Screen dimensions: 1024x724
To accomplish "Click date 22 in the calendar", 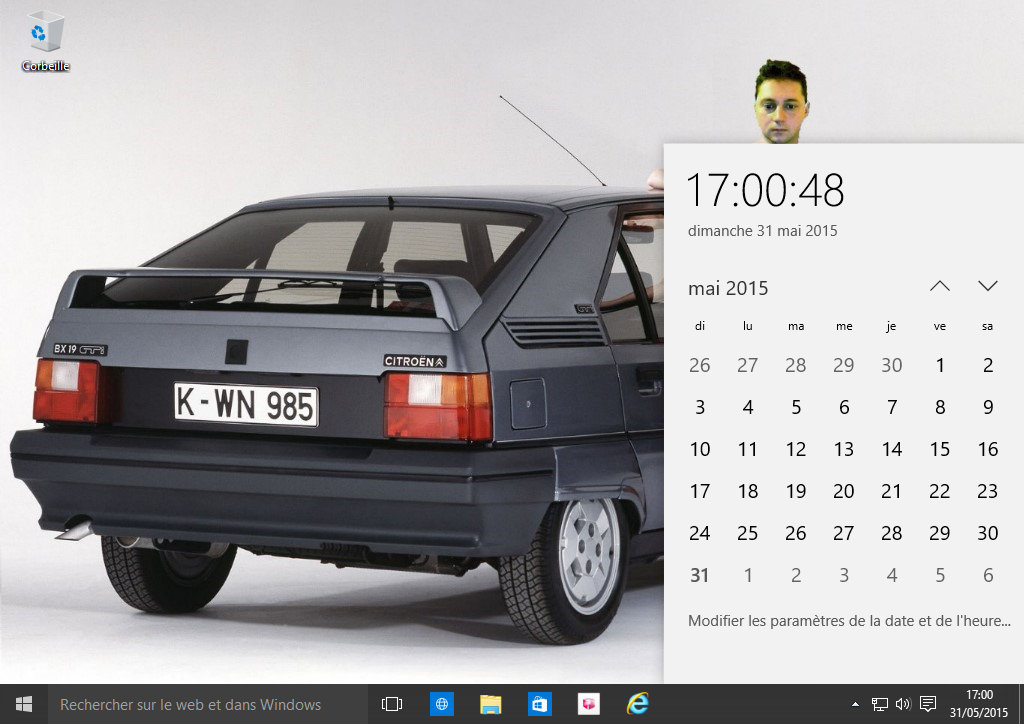I will pyautogui.click(x=940, y=491).
